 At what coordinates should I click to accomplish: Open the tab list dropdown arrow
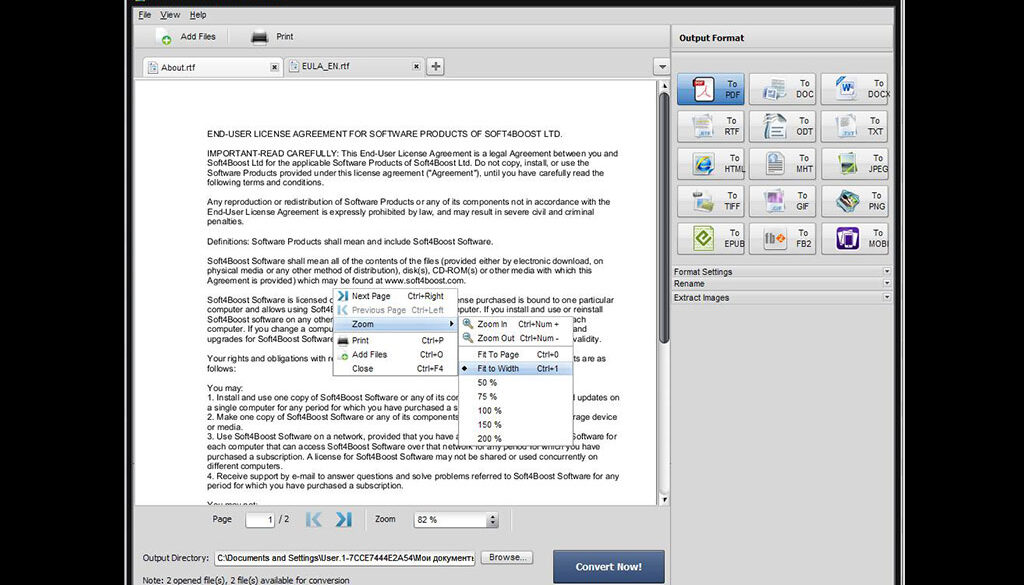[661, 67]
